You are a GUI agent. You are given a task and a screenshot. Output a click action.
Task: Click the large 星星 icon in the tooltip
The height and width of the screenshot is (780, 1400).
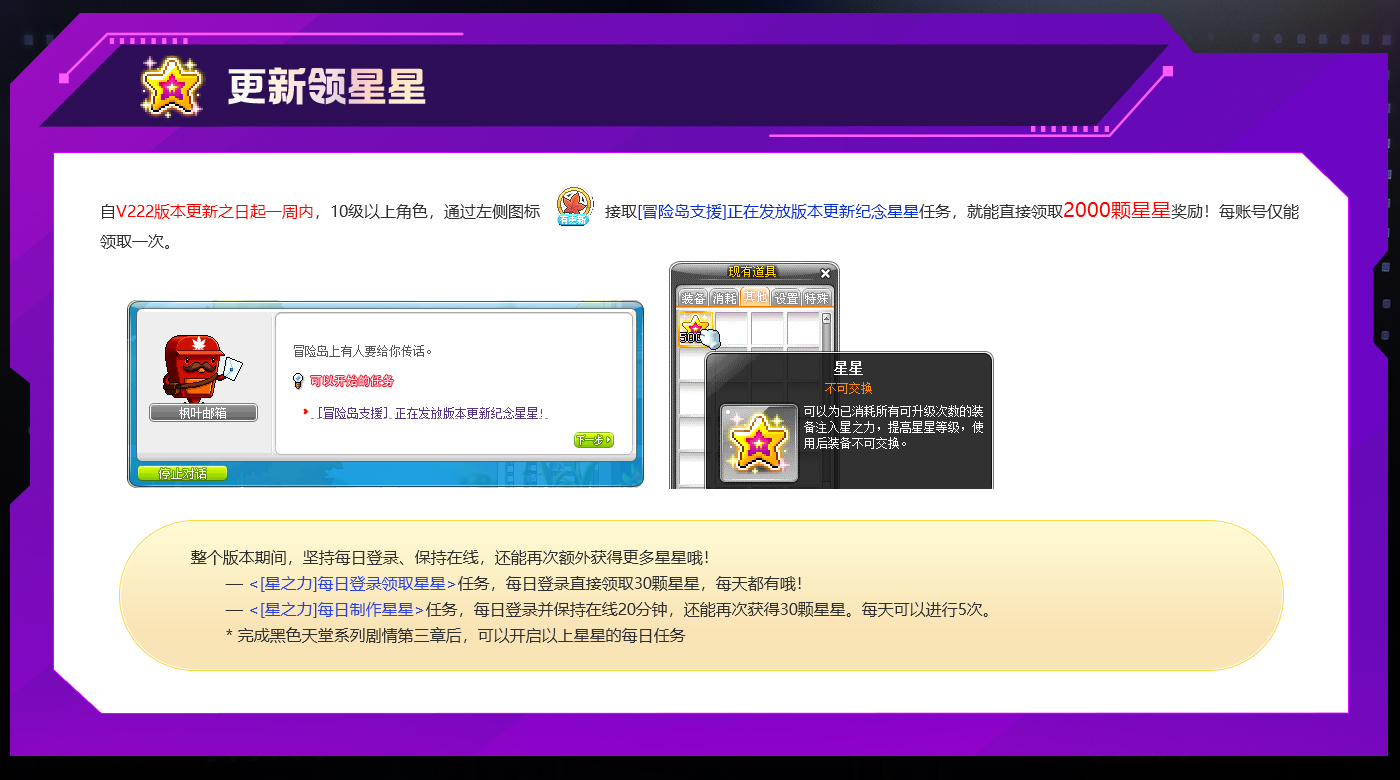[x=758, y=443]
